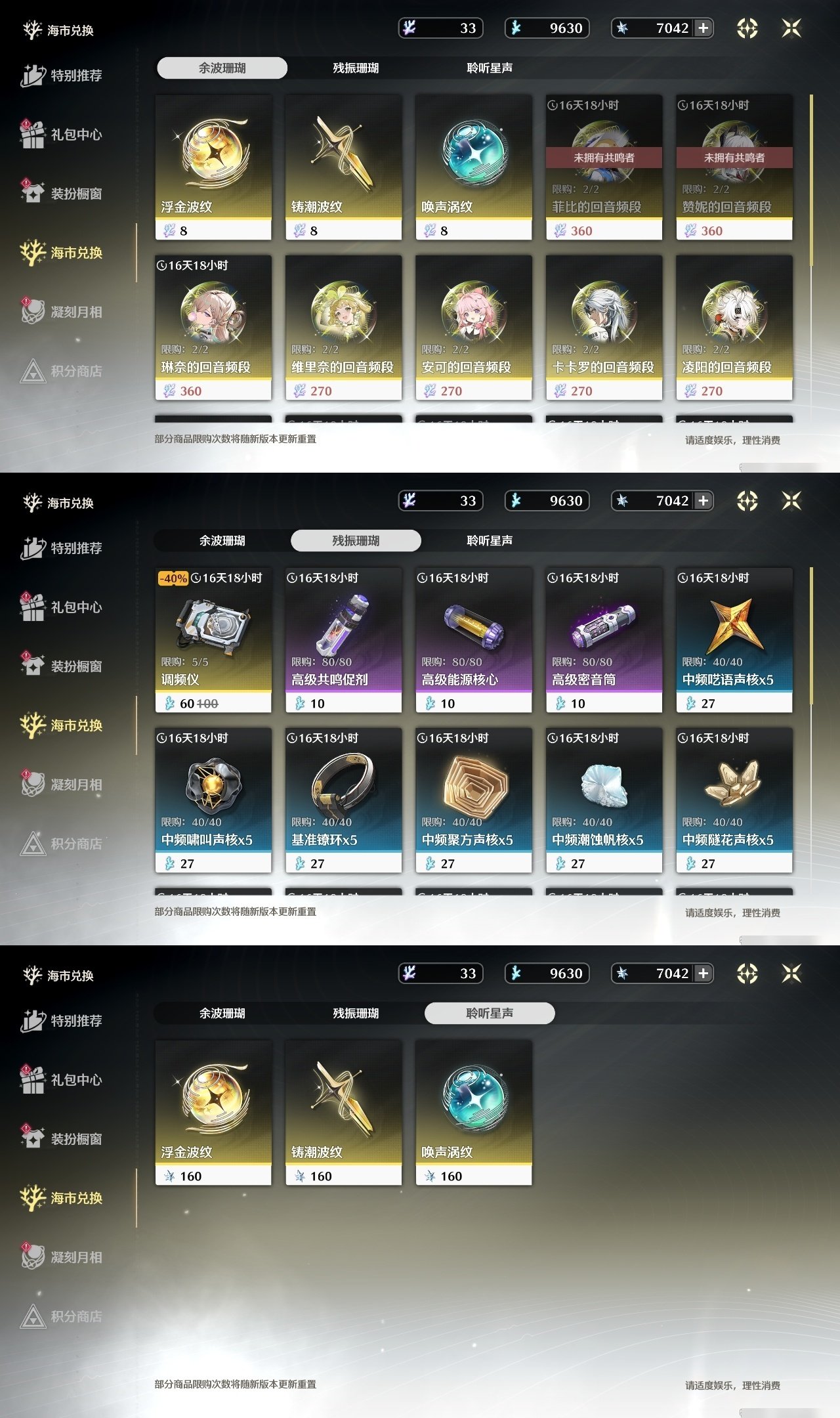Select 高级能源核心 item
The height and width of the screenshot is (1418, 840).
point(474,640)
